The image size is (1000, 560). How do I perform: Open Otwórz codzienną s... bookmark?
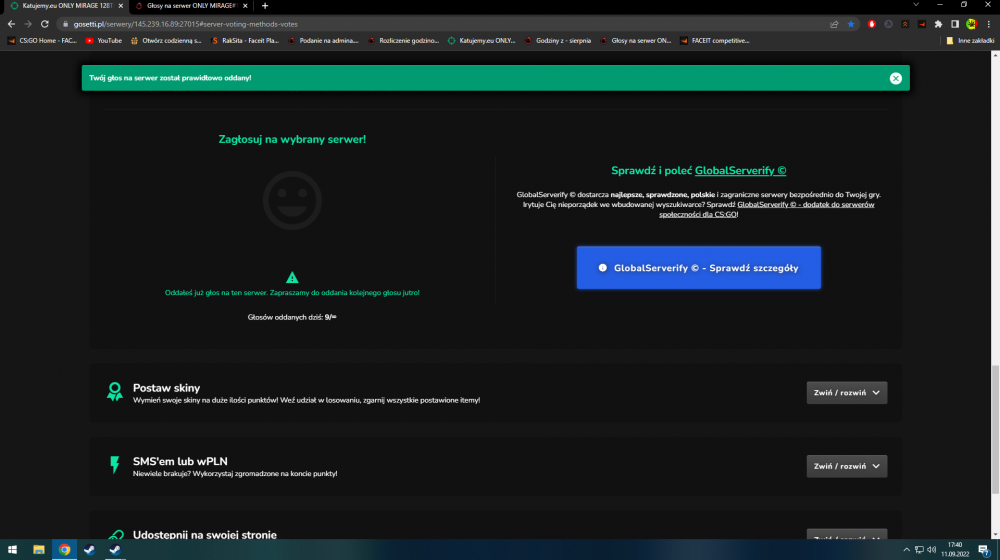tap(166, 41)
